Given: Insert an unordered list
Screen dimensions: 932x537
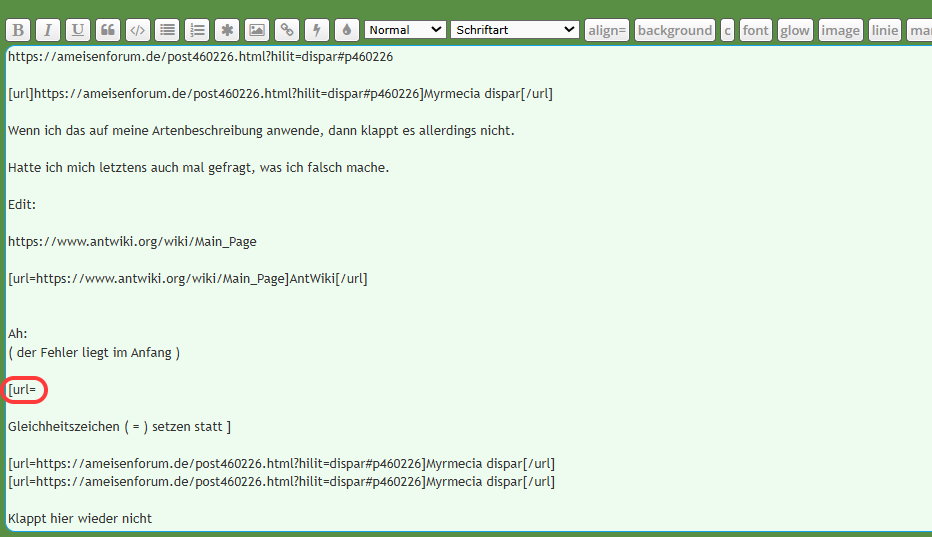Looking at the screenshot, I should click(167, 30).
